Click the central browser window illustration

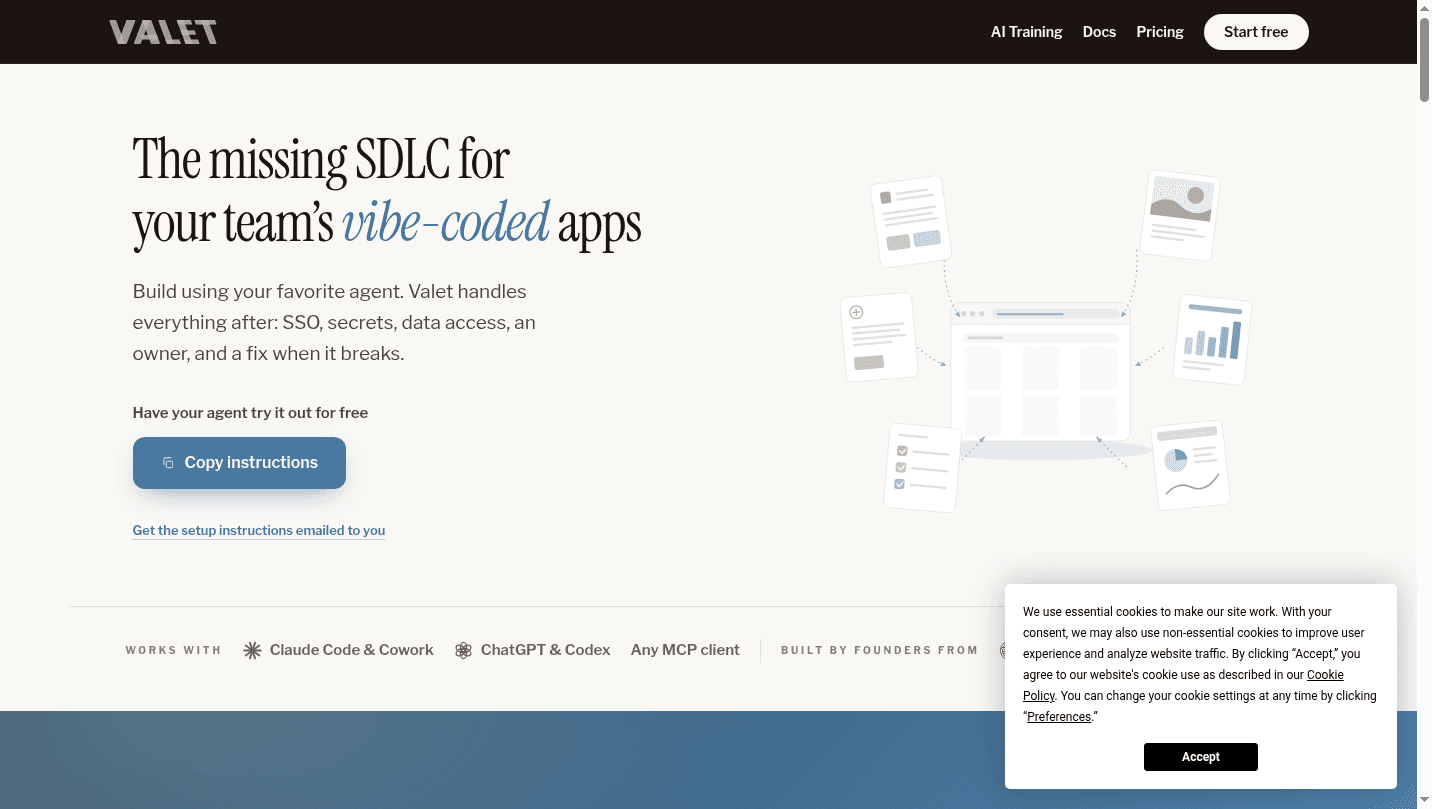[1040, 372]
